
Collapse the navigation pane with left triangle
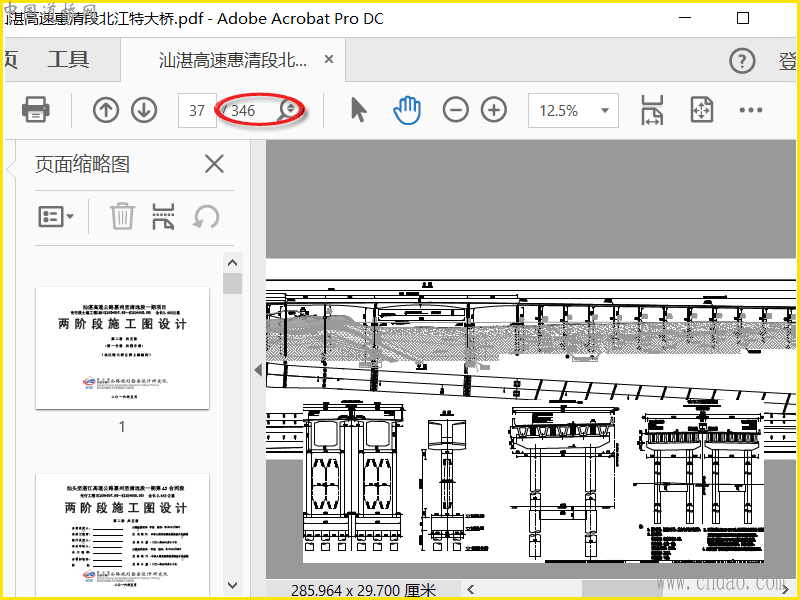pos(258,370)
